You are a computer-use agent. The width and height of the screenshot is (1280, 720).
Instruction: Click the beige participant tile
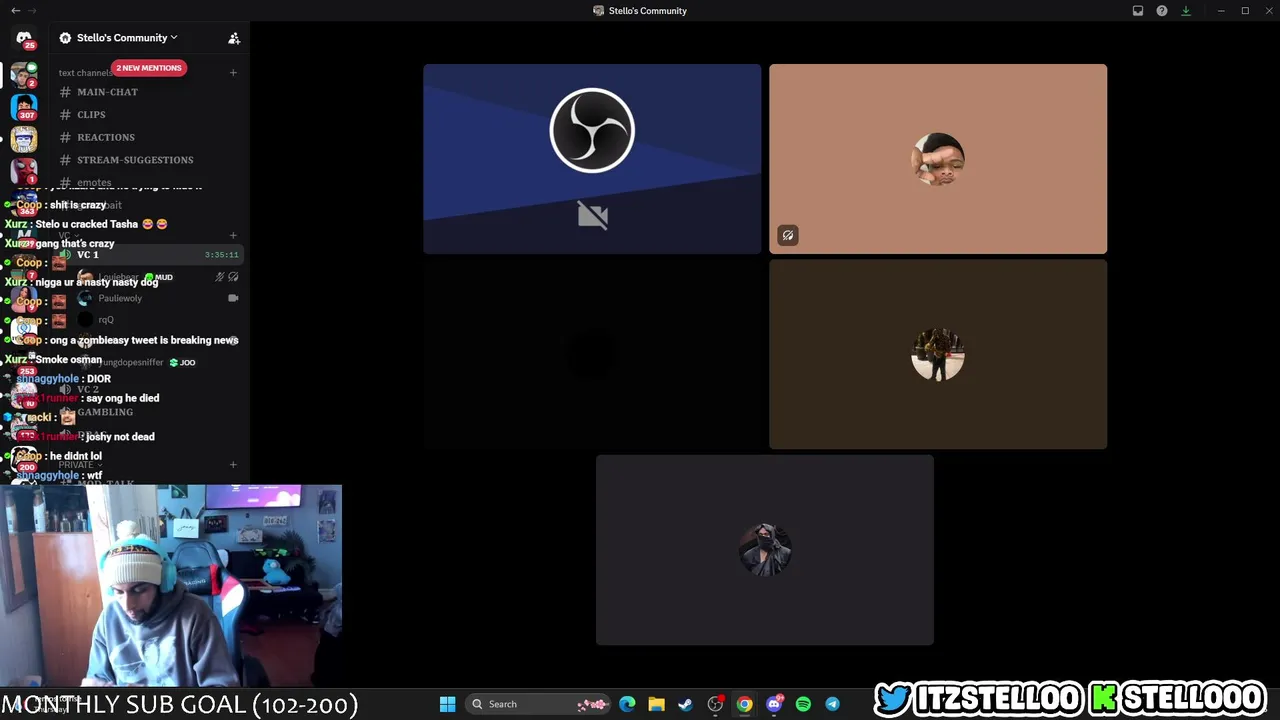[938, 159]
